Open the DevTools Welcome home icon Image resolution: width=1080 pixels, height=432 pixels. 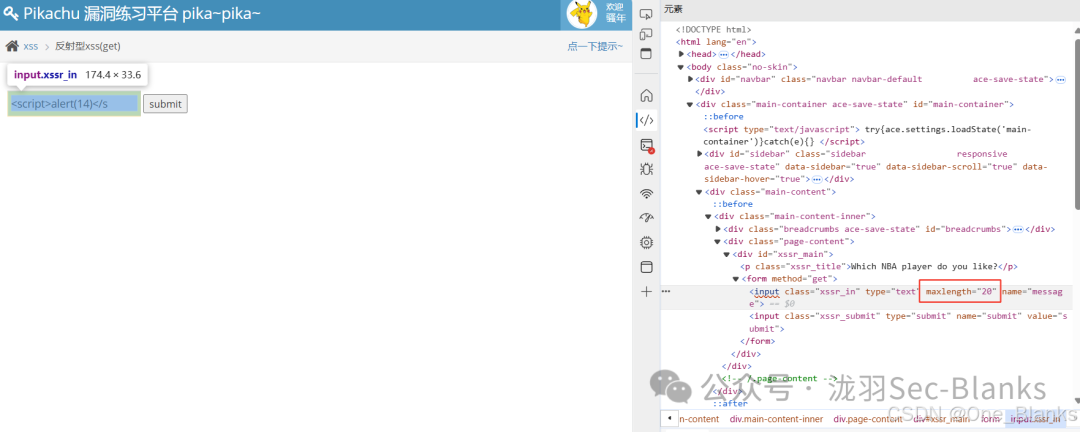pos(646,95)
